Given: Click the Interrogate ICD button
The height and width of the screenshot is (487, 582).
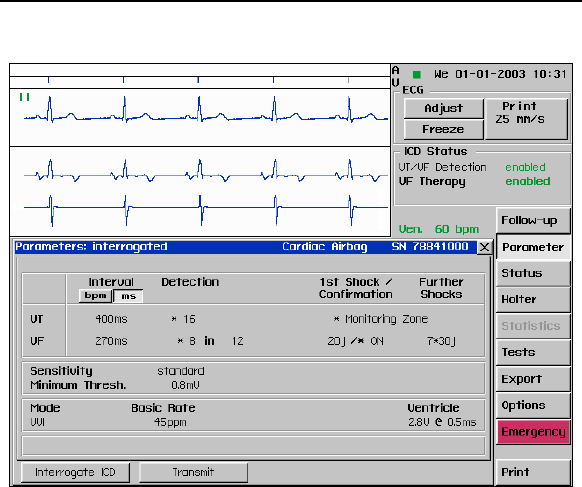Looking at the screenshot, I should (75, 472).
